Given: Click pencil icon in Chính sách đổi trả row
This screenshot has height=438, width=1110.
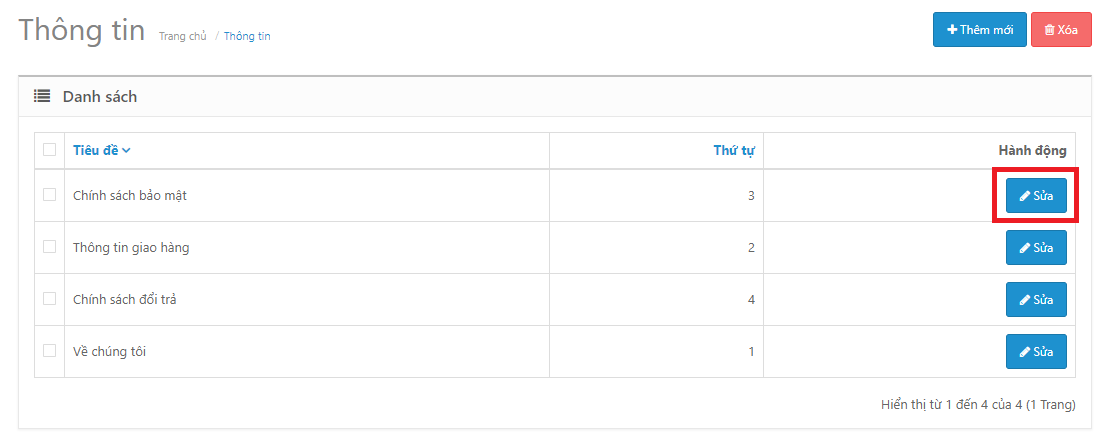Looking at the screenshot, I should click(x=1024, y=300).
